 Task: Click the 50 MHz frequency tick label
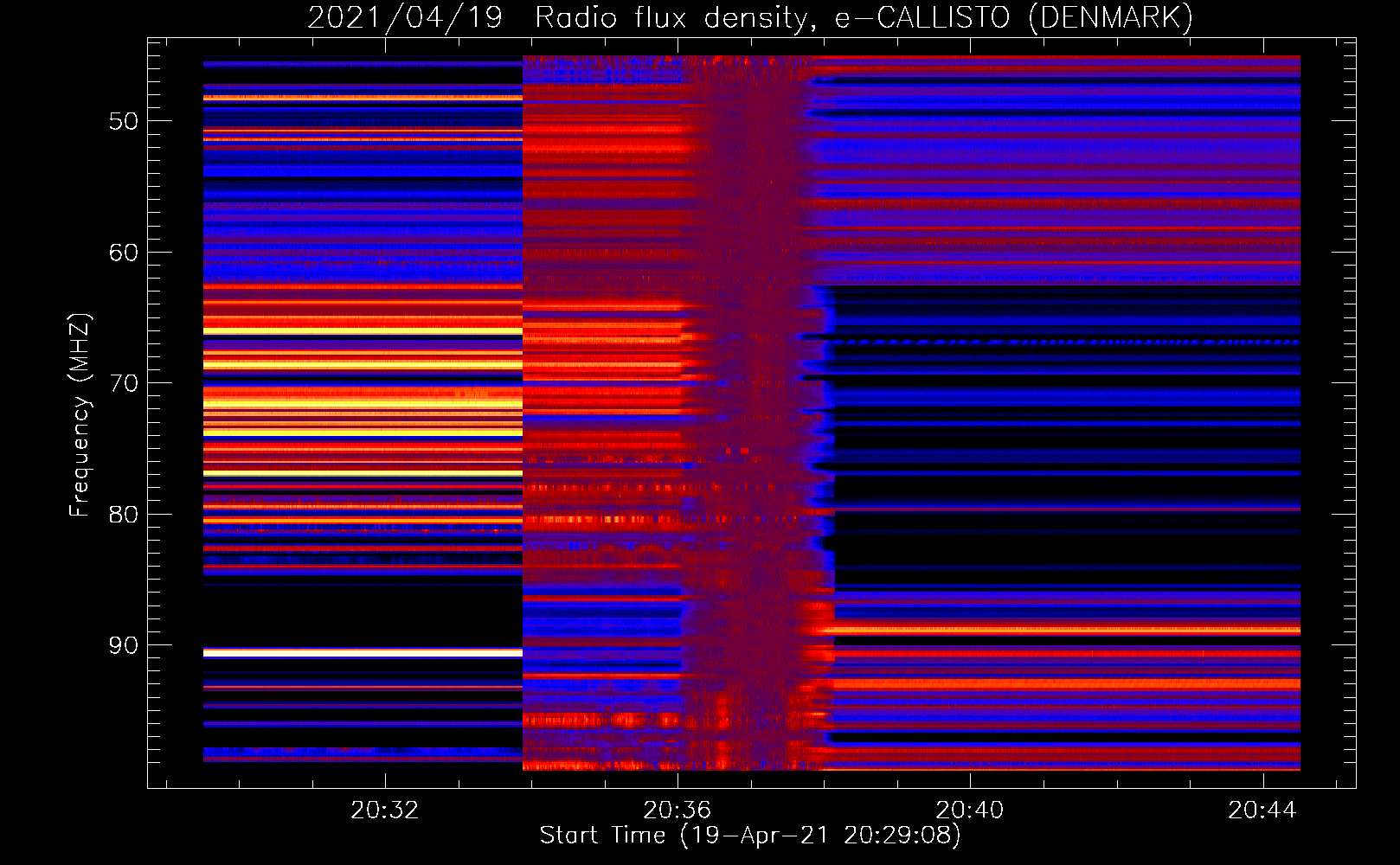coord(124,121)
